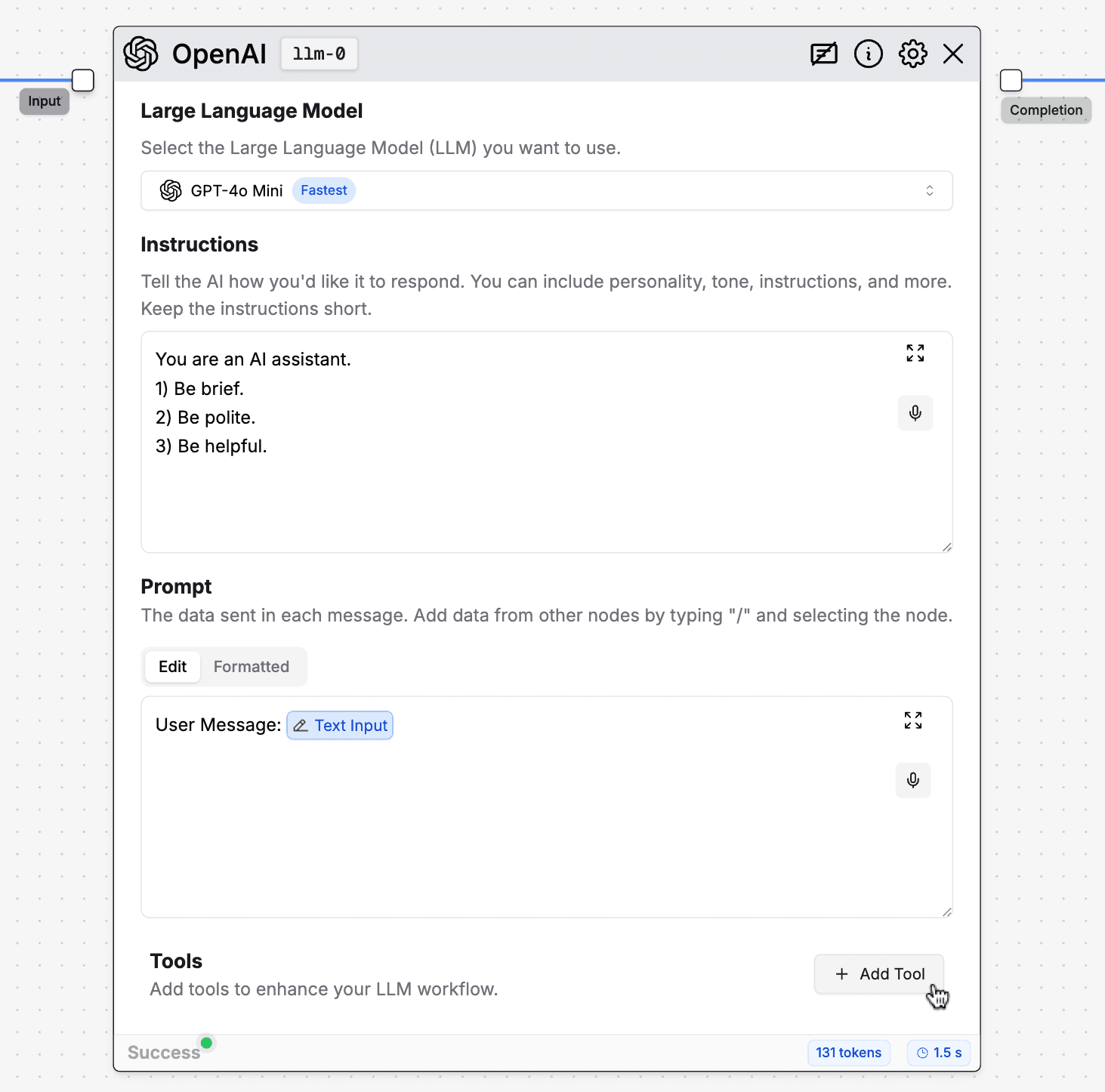Click the Fastest badge on the model selector
Screen dimensions: 1105x1092
pos(324,190)
